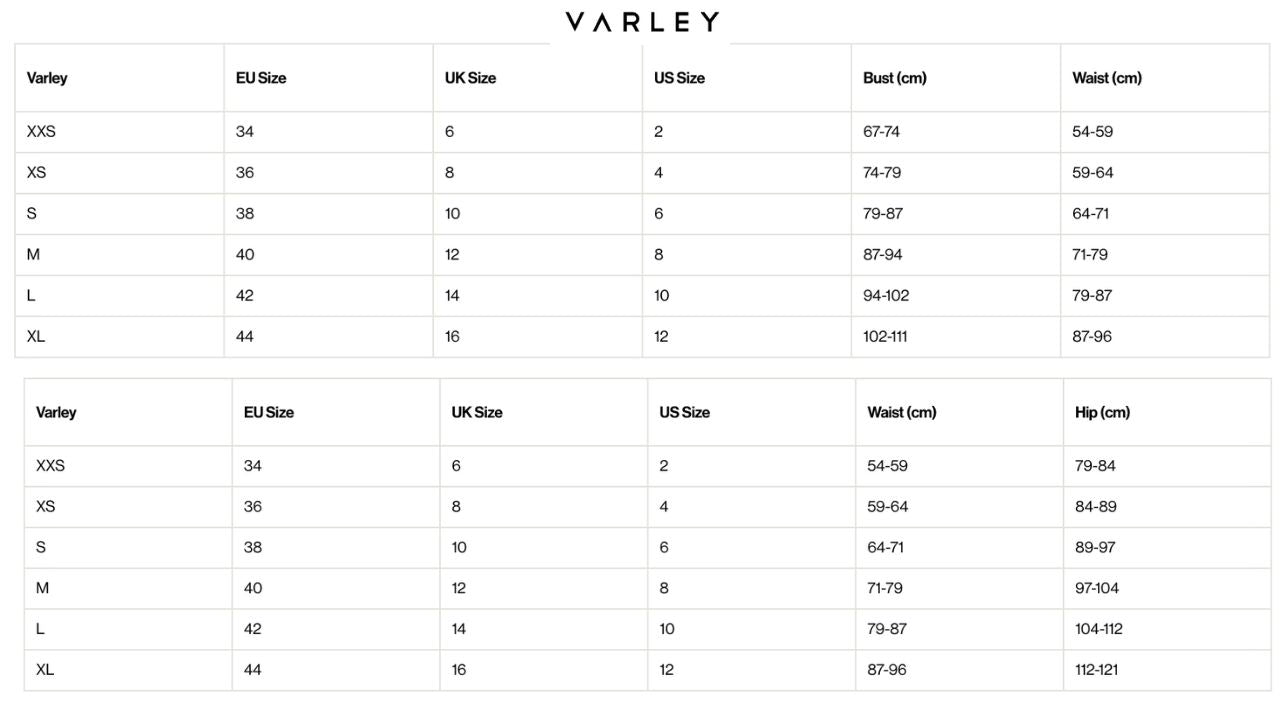1280x720 pixels.
Task: Select the Bust (cm) column header
Action: coord(894,78)
